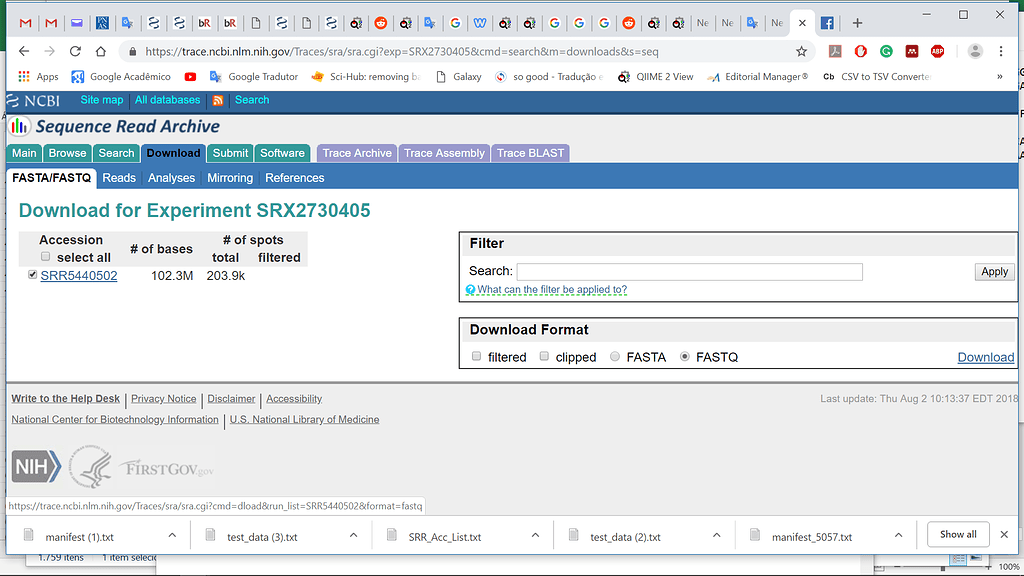The height and width of the screenshot is (576, 1024).
Task: Open the AdBlock Plus extension
Action: 938,52
